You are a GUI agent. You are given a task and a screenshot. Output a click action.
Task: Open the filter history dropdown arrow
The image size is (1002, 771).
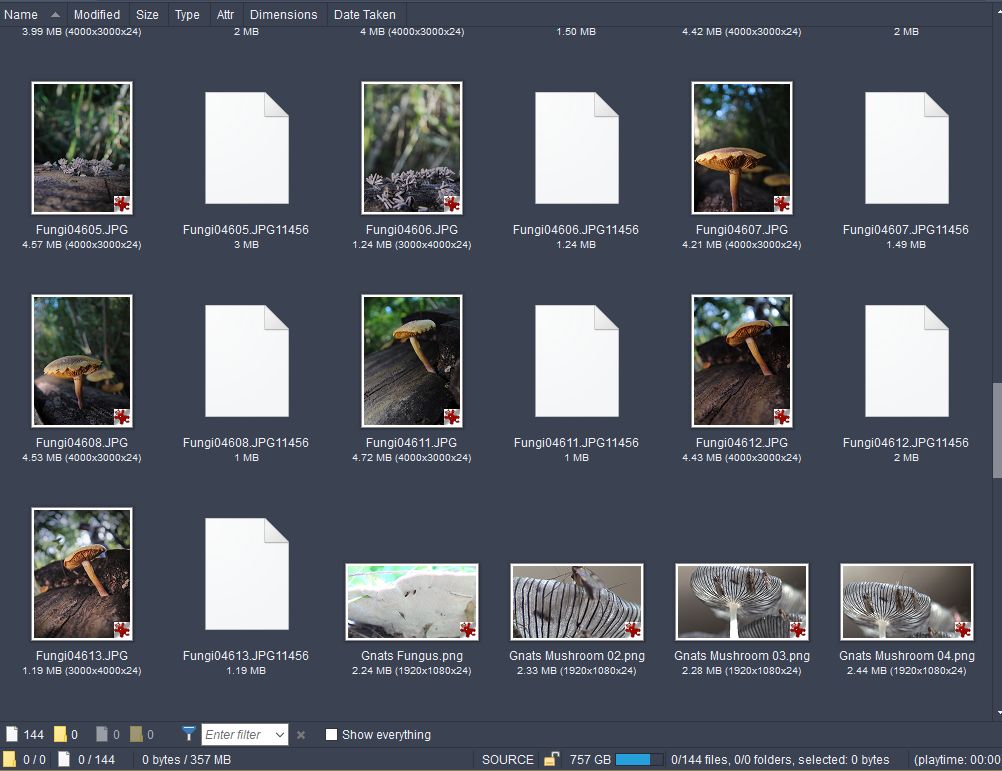pos(280,735)
